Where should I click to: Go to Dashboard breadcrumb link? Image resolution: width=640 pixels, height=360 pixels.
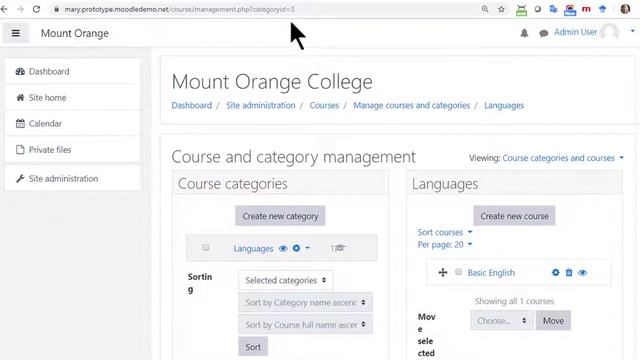[x=191, y=105]
